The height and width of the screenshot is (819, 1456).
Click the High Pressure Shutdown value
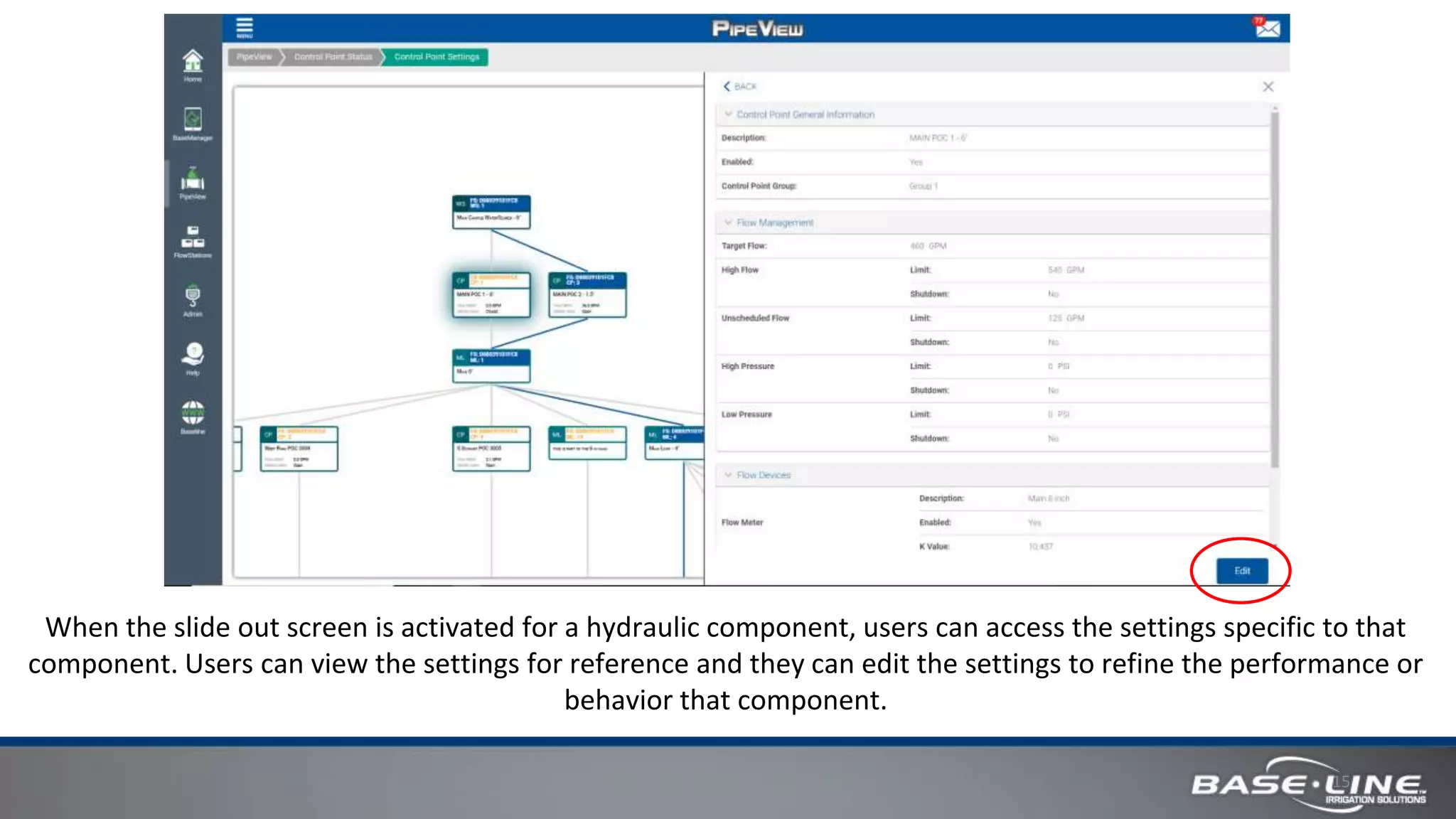click(x=1053, y=390)
